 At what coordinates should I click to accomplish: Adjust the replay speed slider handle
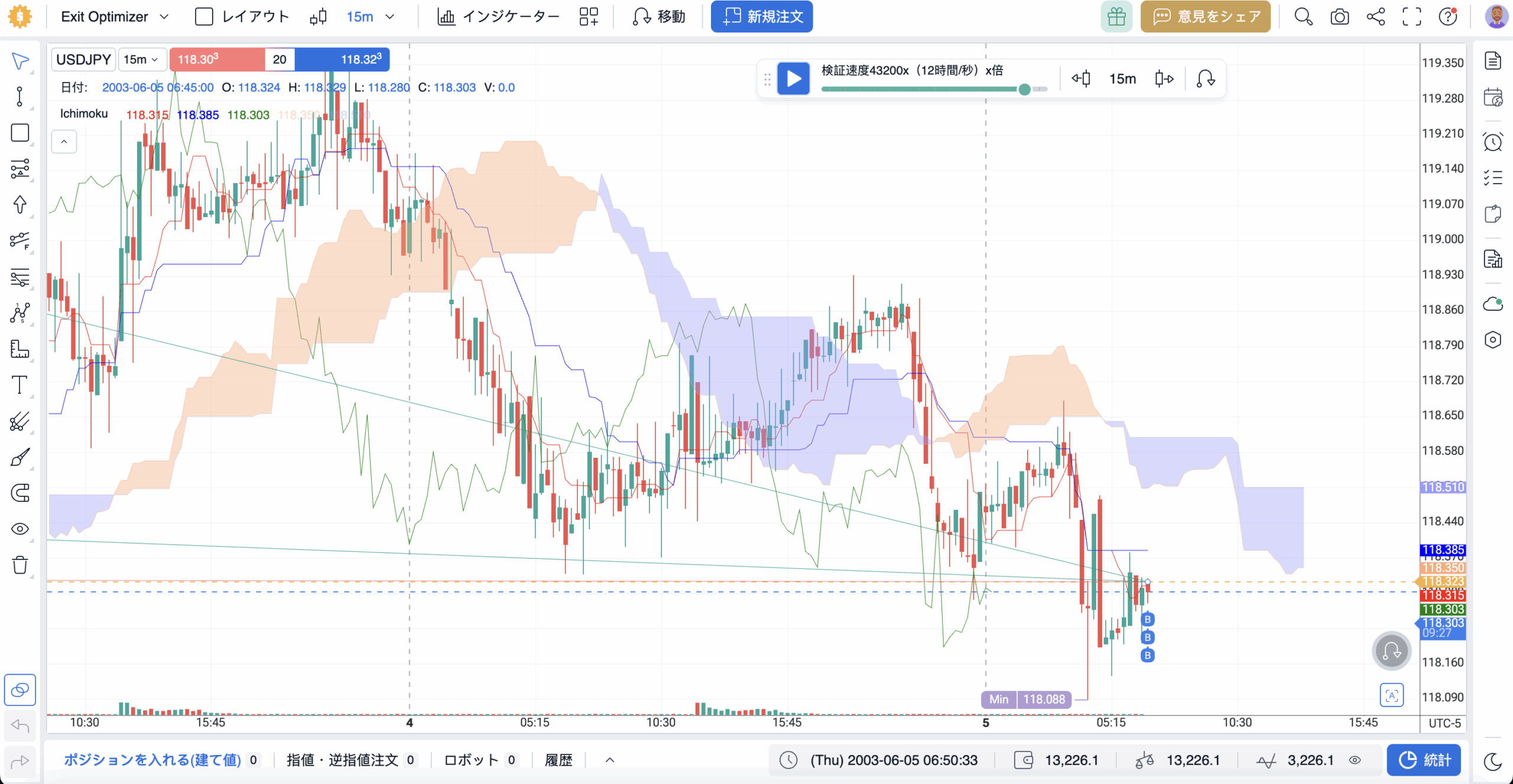[1024, 89]
